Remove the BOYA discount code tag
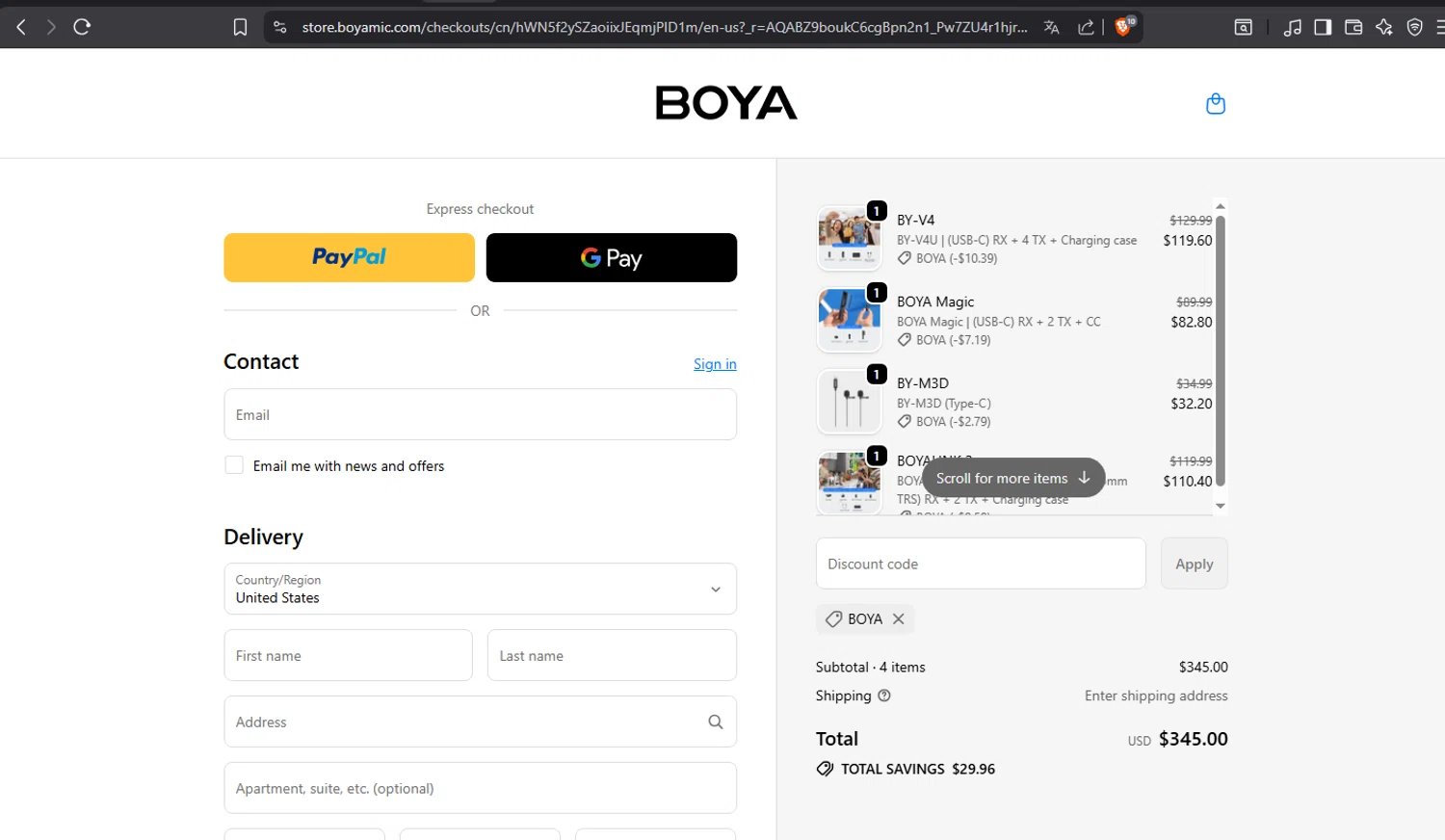 (898, 618)
